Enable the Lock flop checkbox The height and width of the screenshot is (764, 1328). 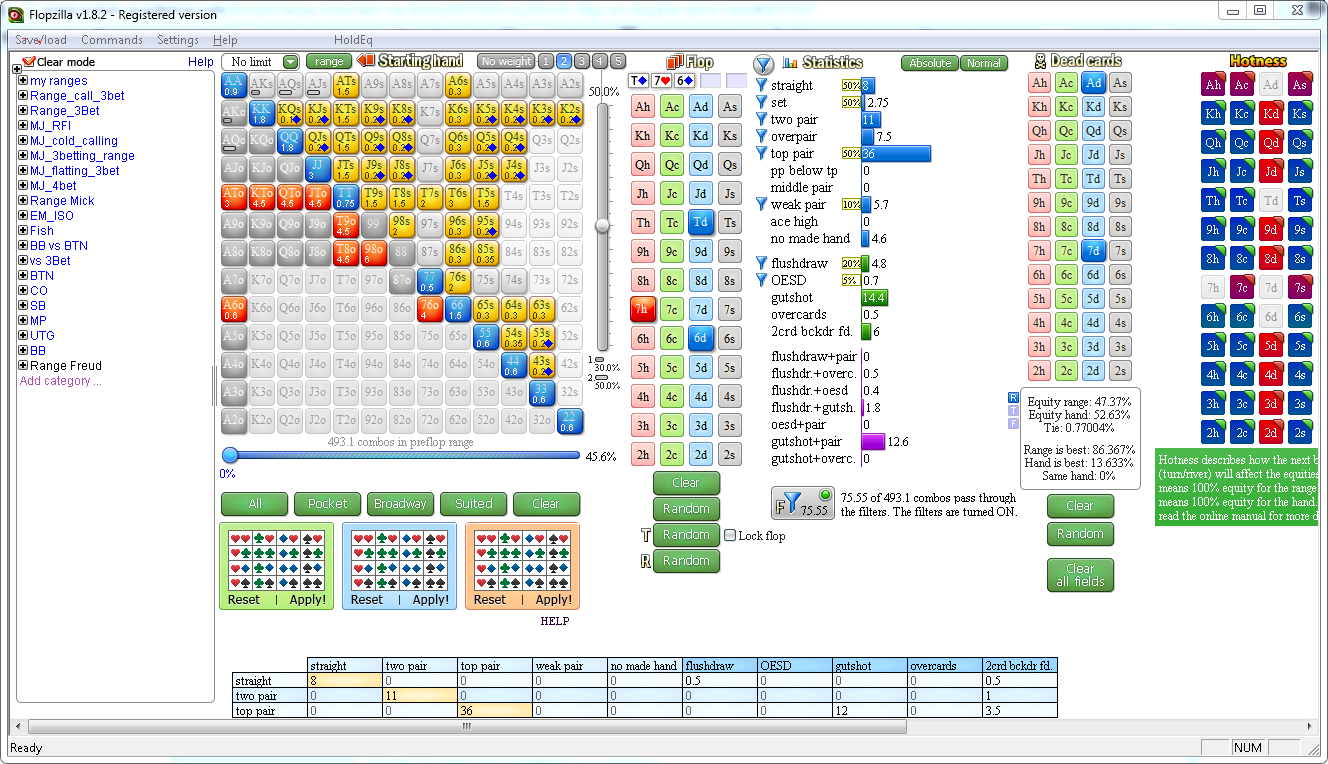(730, 535)
